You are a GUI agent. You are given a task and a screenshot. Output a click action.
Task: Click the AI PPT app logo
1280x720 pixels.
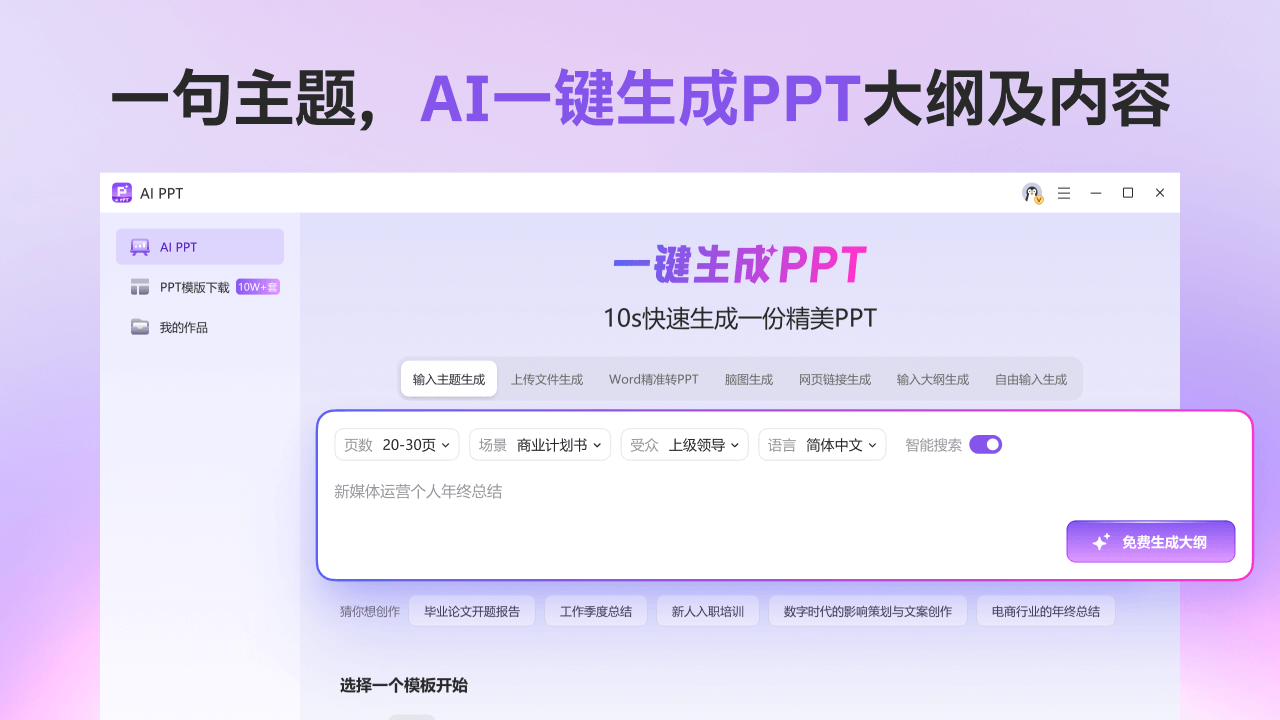coord(121,192)
